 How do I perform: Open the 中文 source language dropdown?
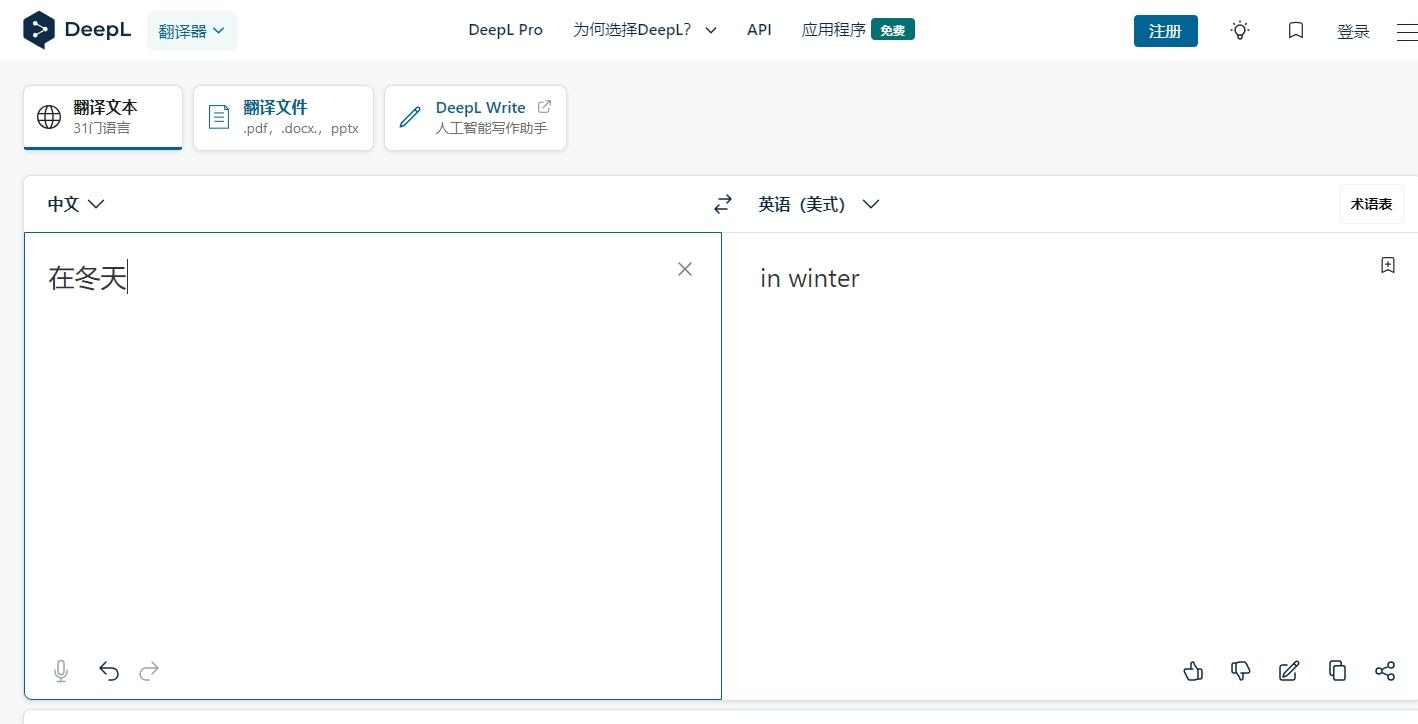(x=76, y=204)
